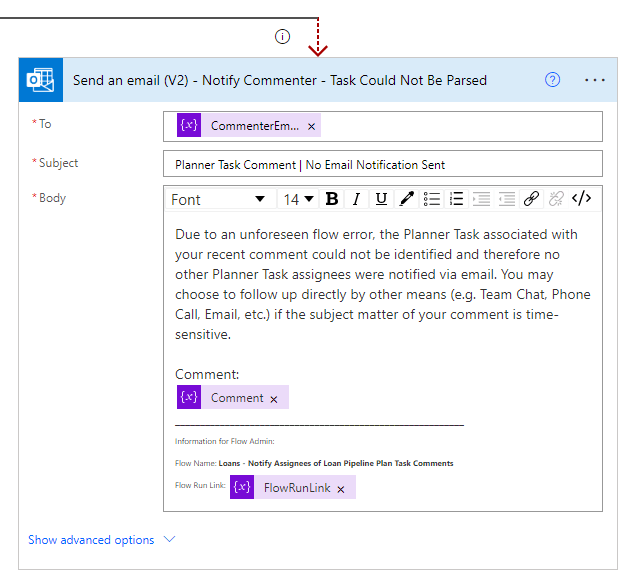Click the Outlook connector icon in header
This screenshot has width=627, height=578.
point(40,80)
